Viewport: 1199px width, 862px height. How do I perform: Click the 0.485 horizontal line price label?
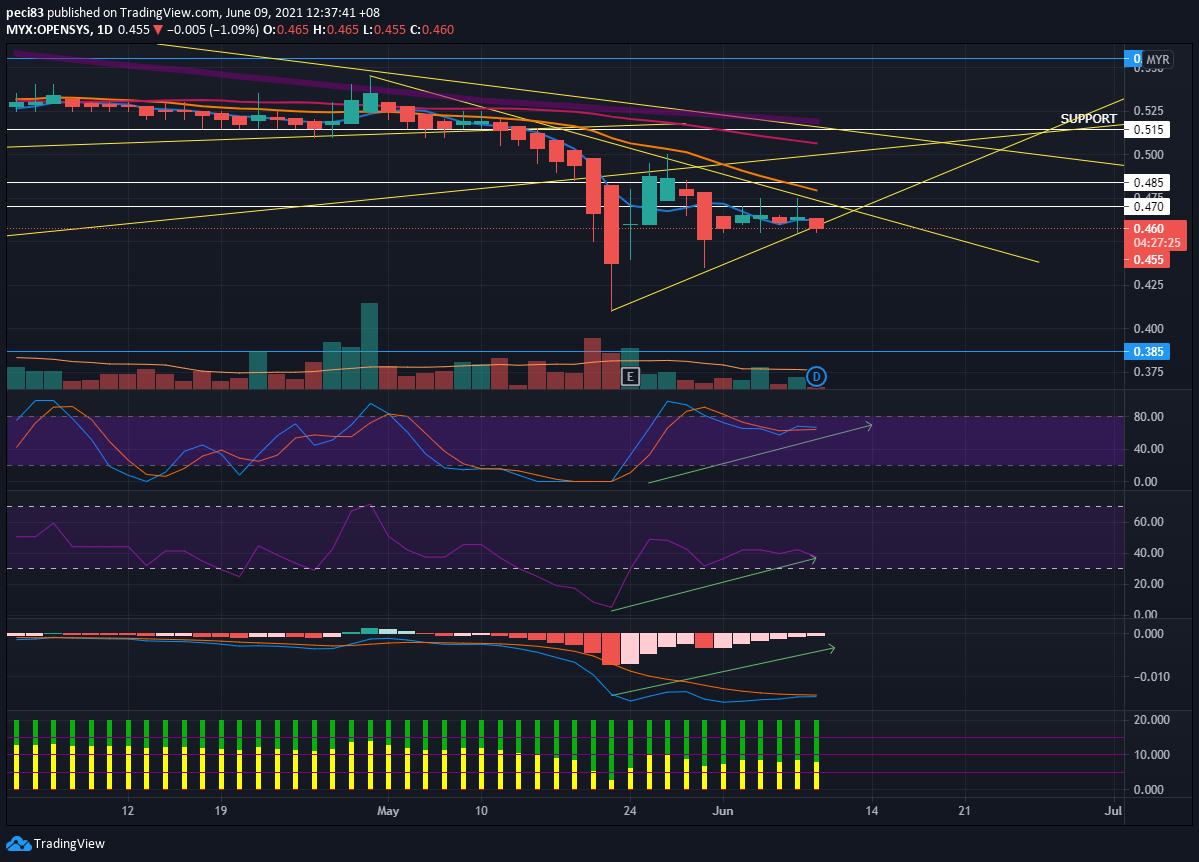1148,182
